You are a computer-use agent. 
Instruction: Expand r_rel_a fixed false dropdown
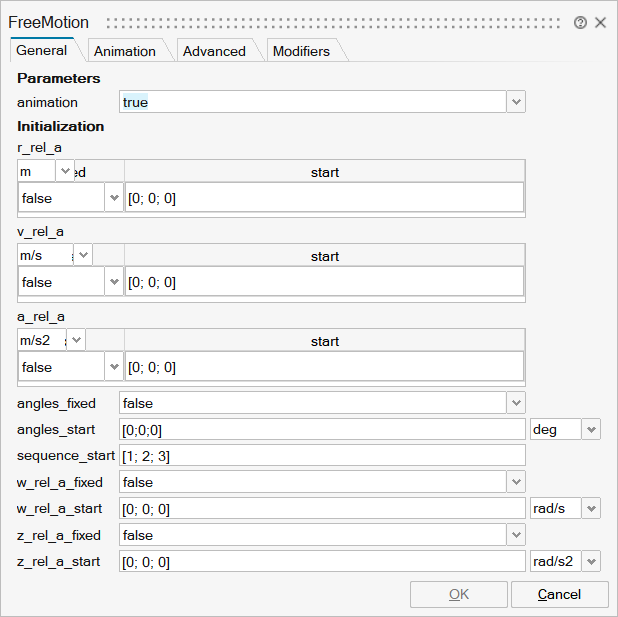(x=113, y=198)
